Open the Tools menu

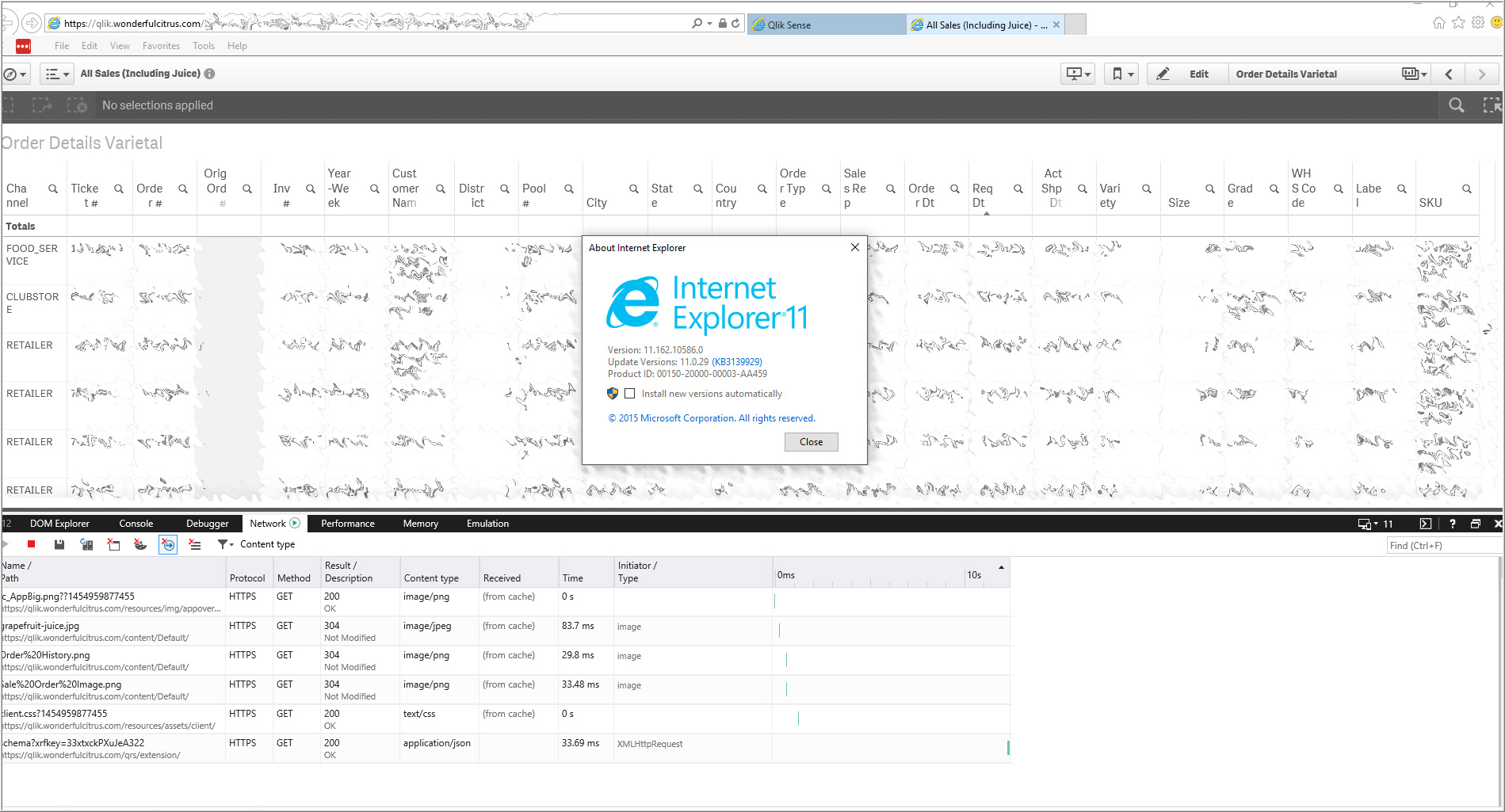[x=204, y=46]
